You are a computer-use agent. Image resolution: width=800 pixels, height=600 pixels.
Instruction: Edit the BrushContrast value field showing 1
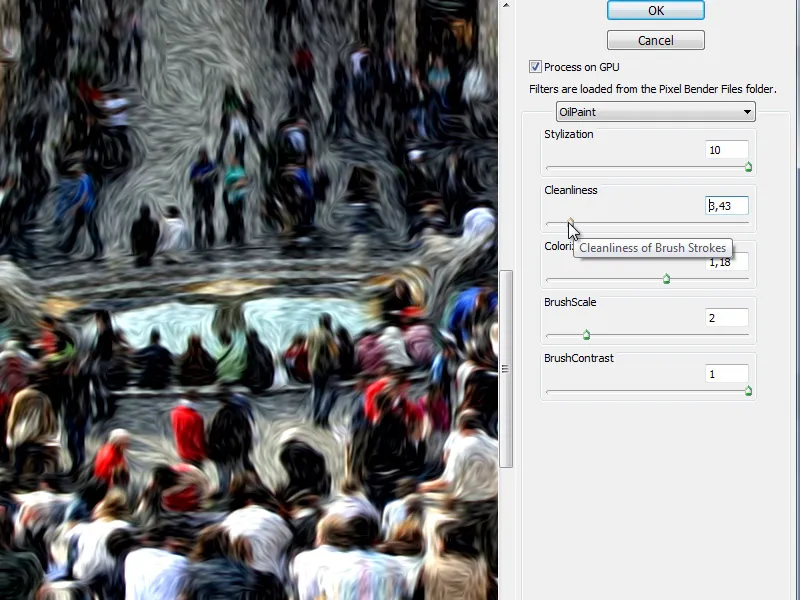tap(727, 373)
